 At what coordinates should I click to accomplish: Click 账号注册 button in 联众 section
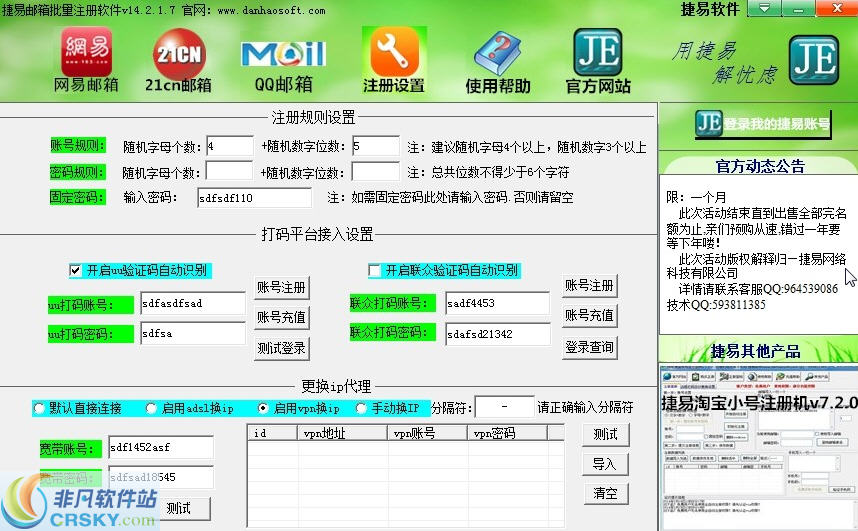tap(589, 286)
